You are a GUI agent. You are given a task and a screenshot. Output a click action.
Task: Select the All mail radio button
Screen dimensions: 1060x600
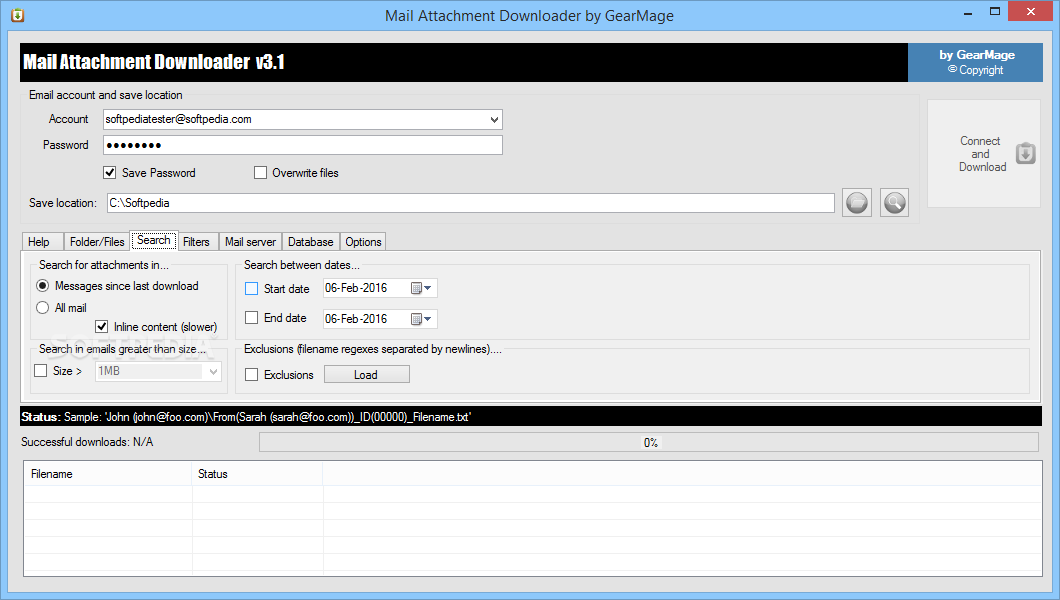[x=43, y=307]
